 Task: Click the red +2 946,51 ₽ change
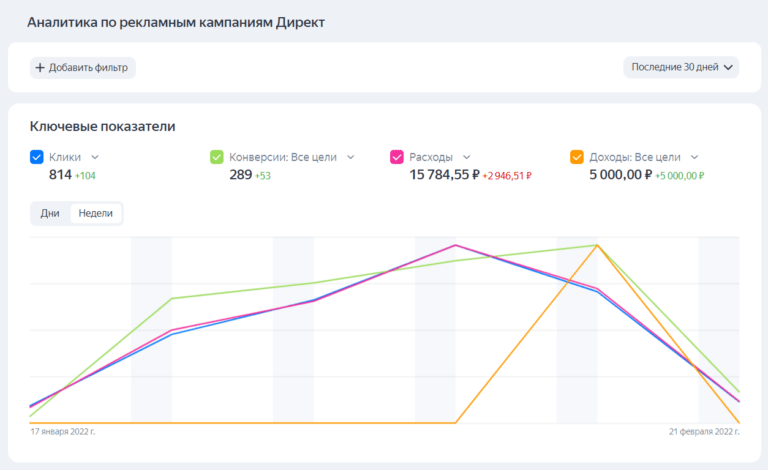pyautogui.click(x=506, y=176)
